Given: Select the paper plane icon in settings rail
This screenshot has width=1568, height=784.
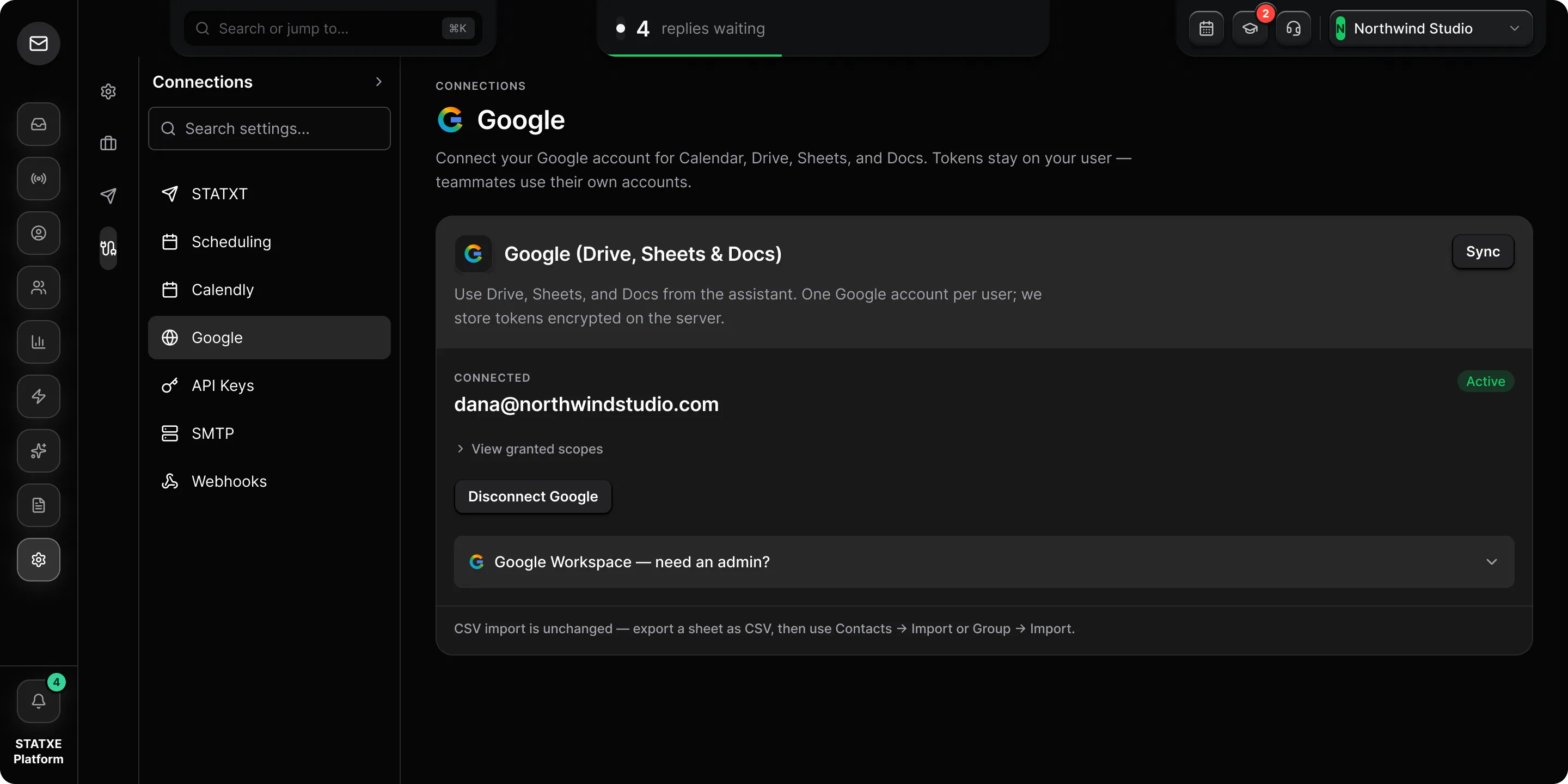Looking at the screenshot, I should click(108, 195).
